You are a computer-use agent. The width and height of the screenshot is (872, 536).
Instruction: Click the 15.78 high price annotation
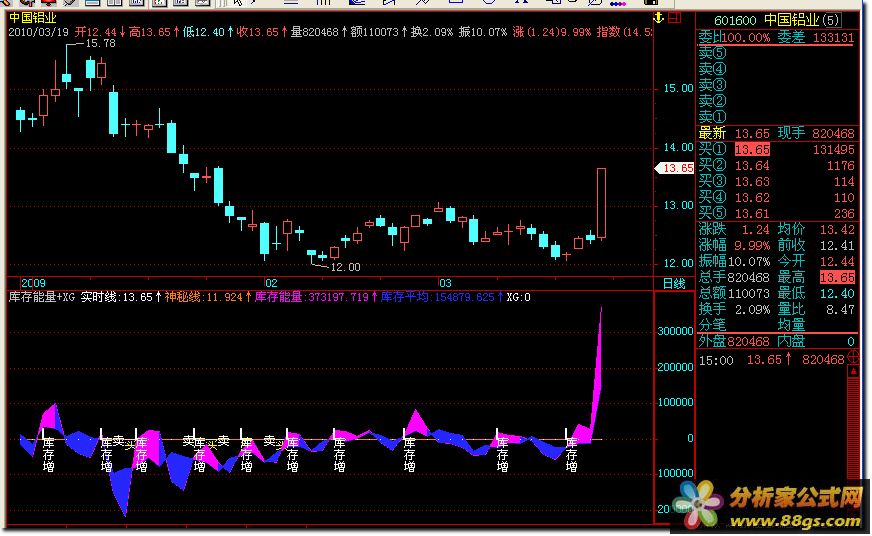(100, 43)
